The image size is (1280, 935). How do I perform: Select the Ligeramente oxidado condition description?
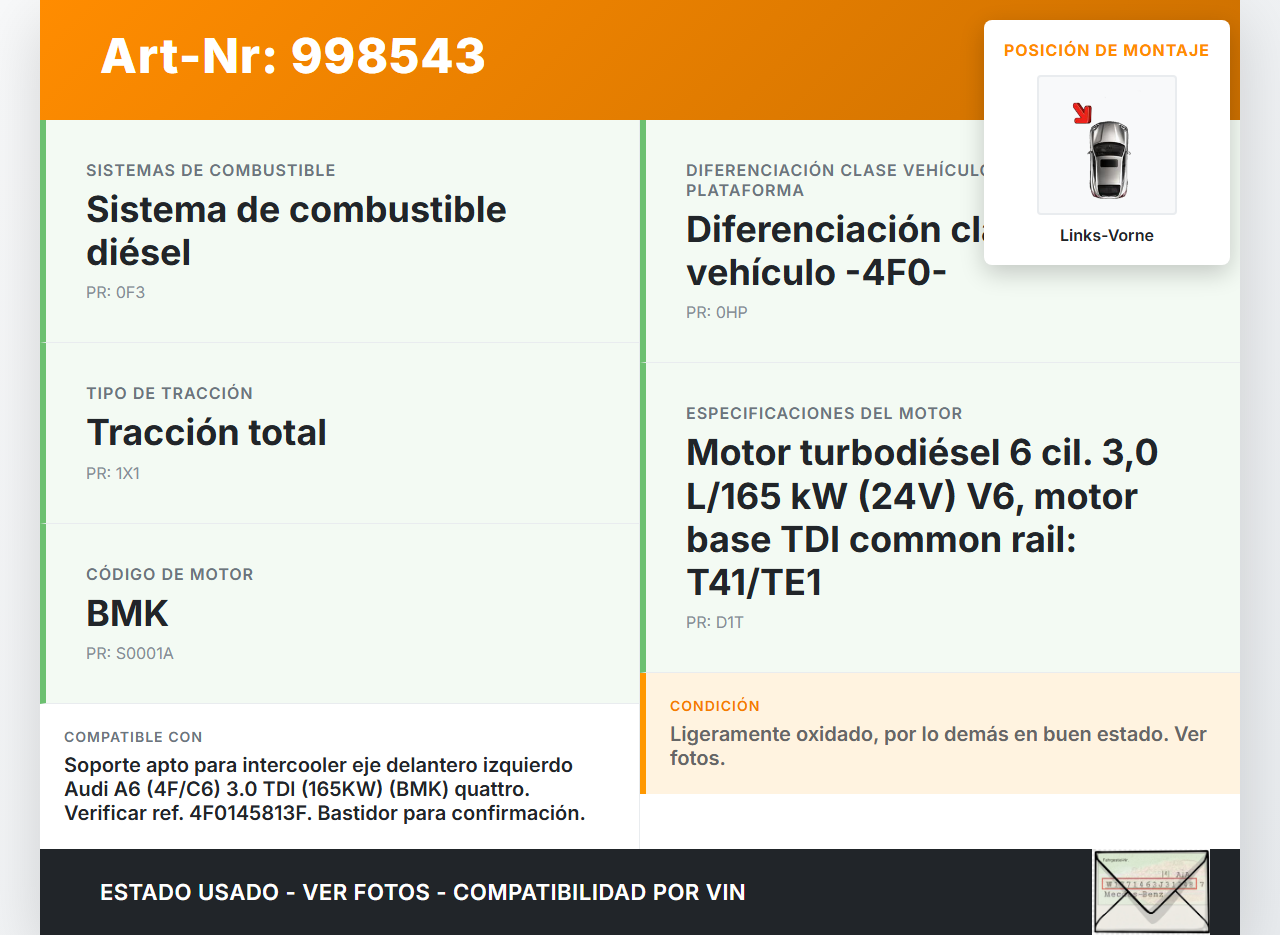(937, 746)
